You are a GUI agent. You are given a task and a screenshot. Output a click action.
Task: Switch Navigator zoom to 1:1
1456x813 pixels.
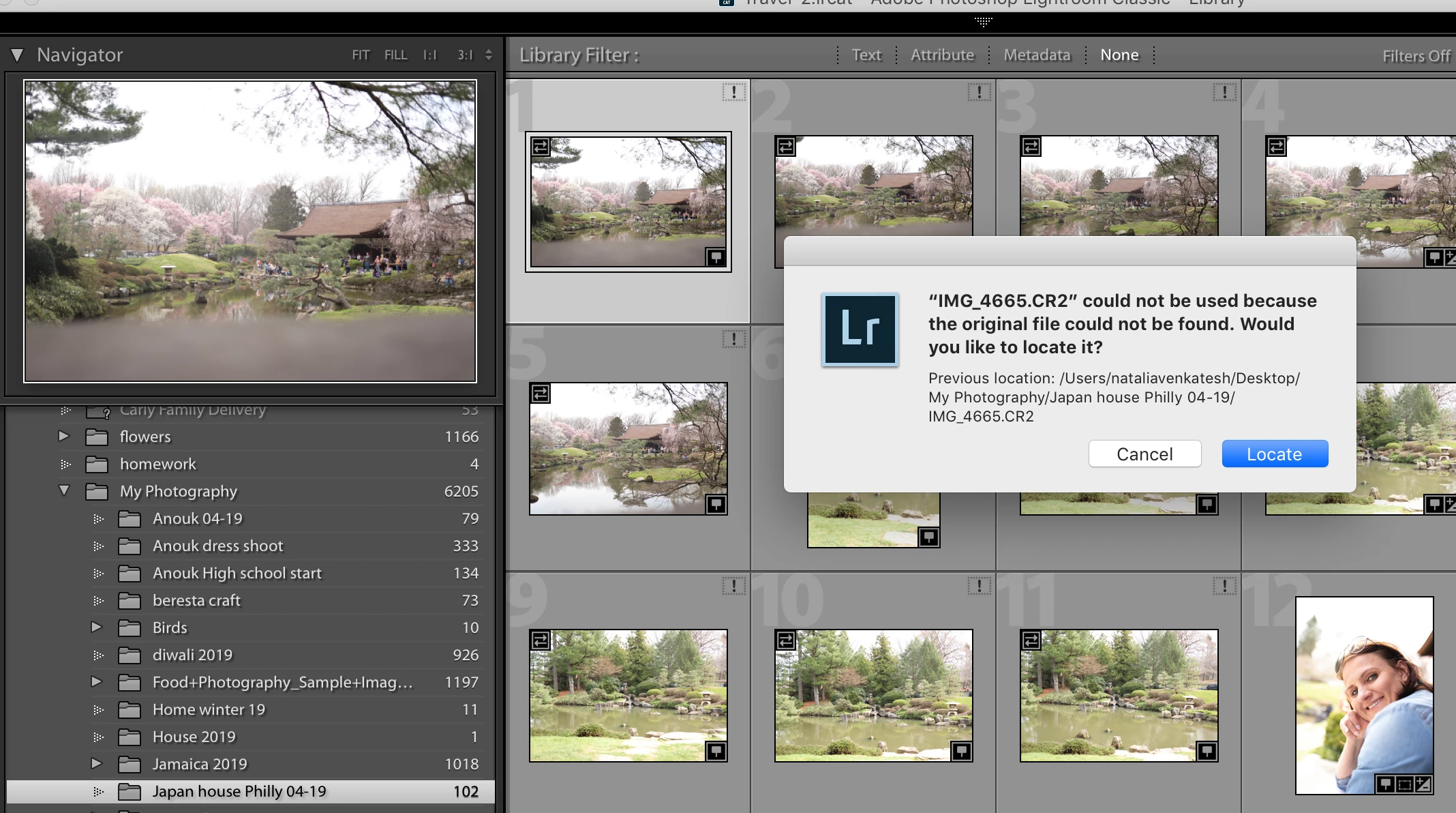coord(429,55)
